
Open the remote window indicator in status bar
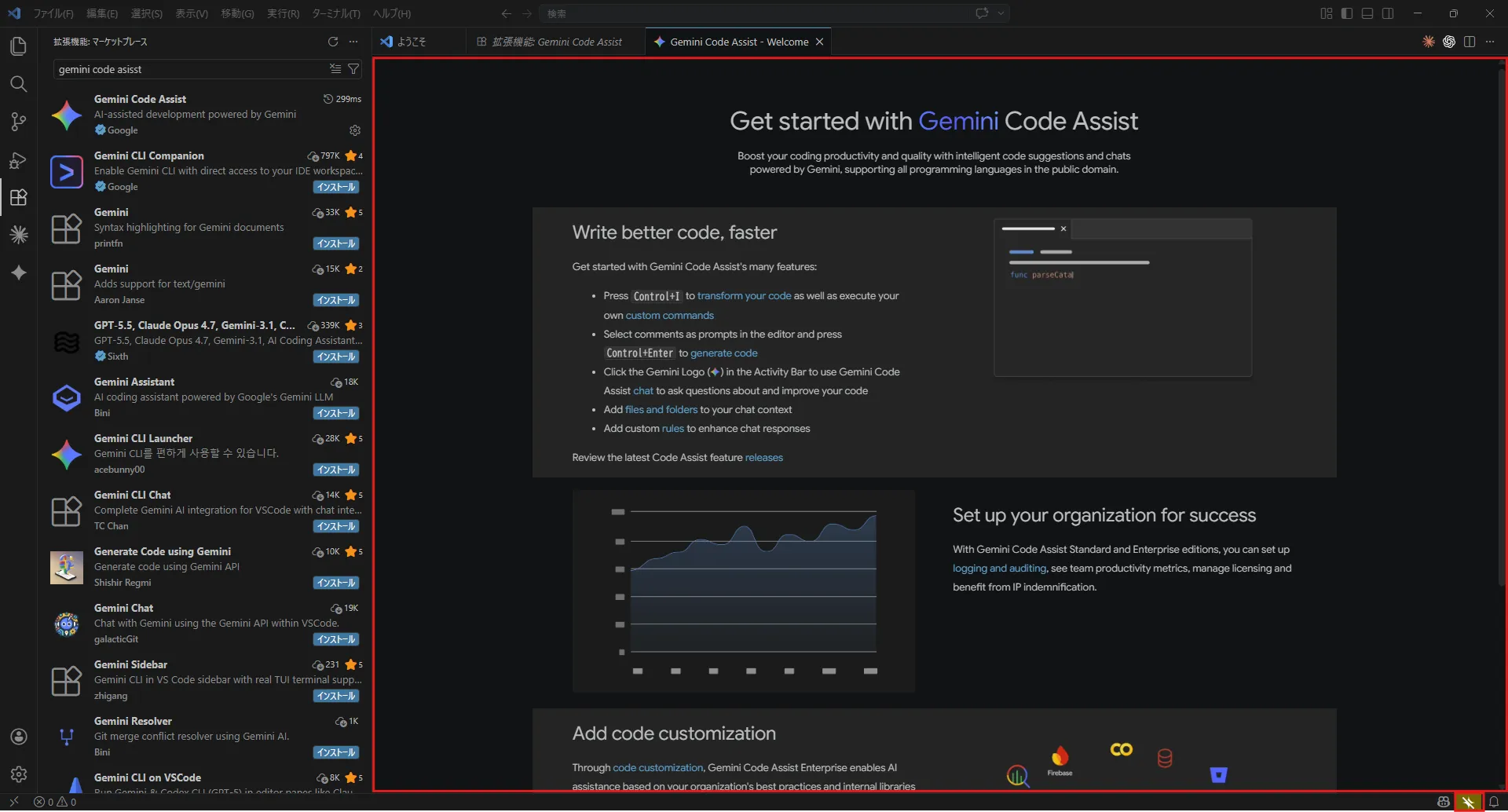pos(14,802)
